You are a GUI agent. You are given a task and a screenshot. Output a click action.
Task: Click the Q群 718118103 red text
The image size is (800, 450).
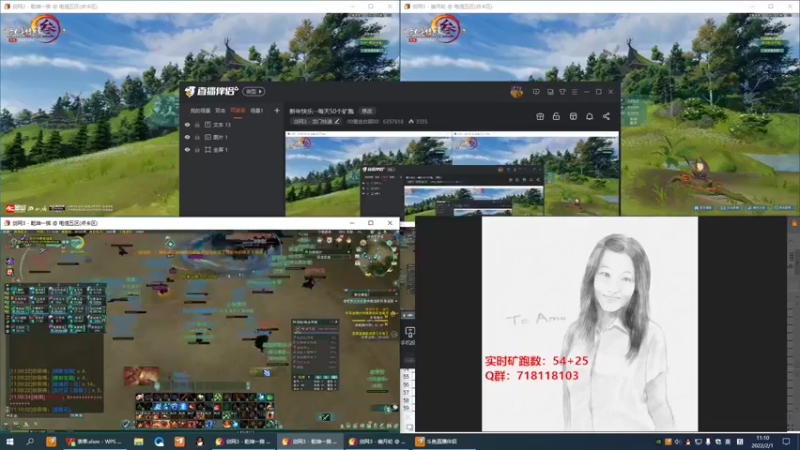[x=532, y=376]
